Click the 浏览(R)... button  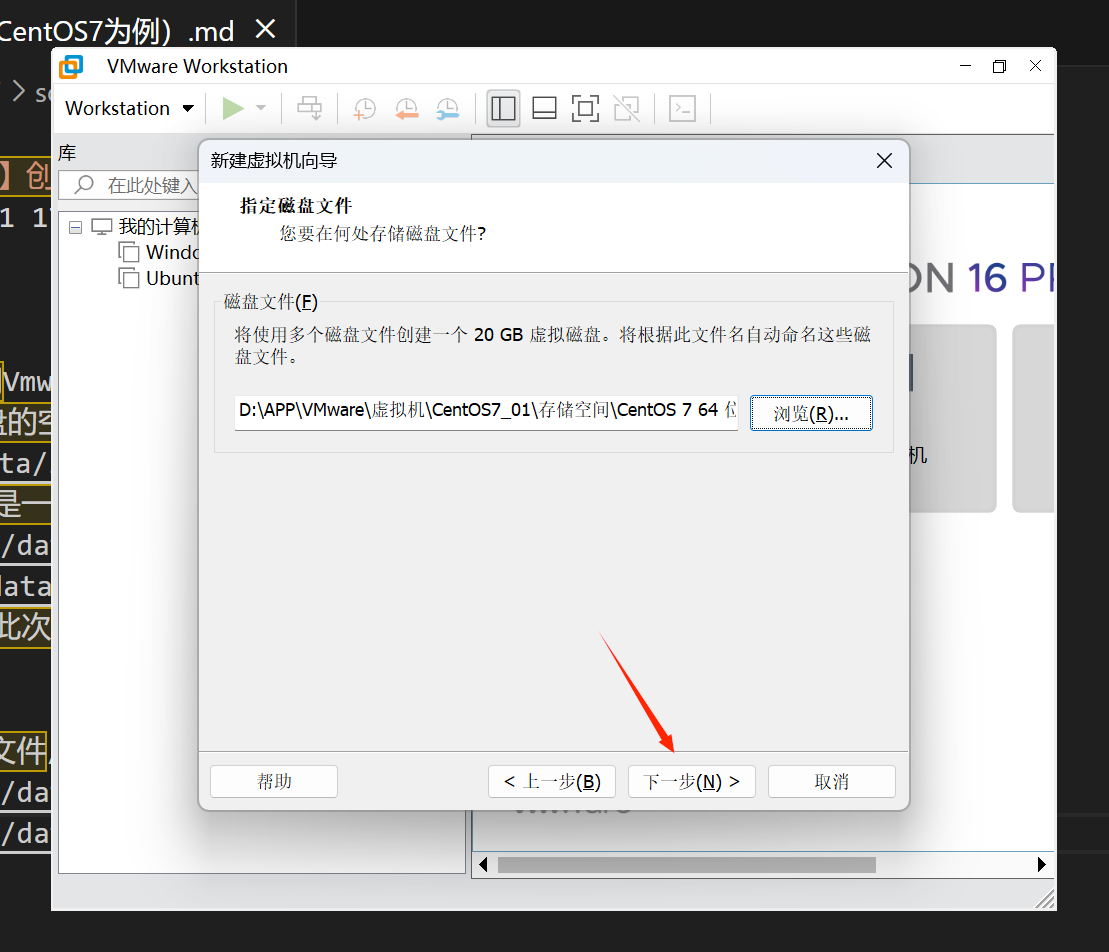(811, 413)
